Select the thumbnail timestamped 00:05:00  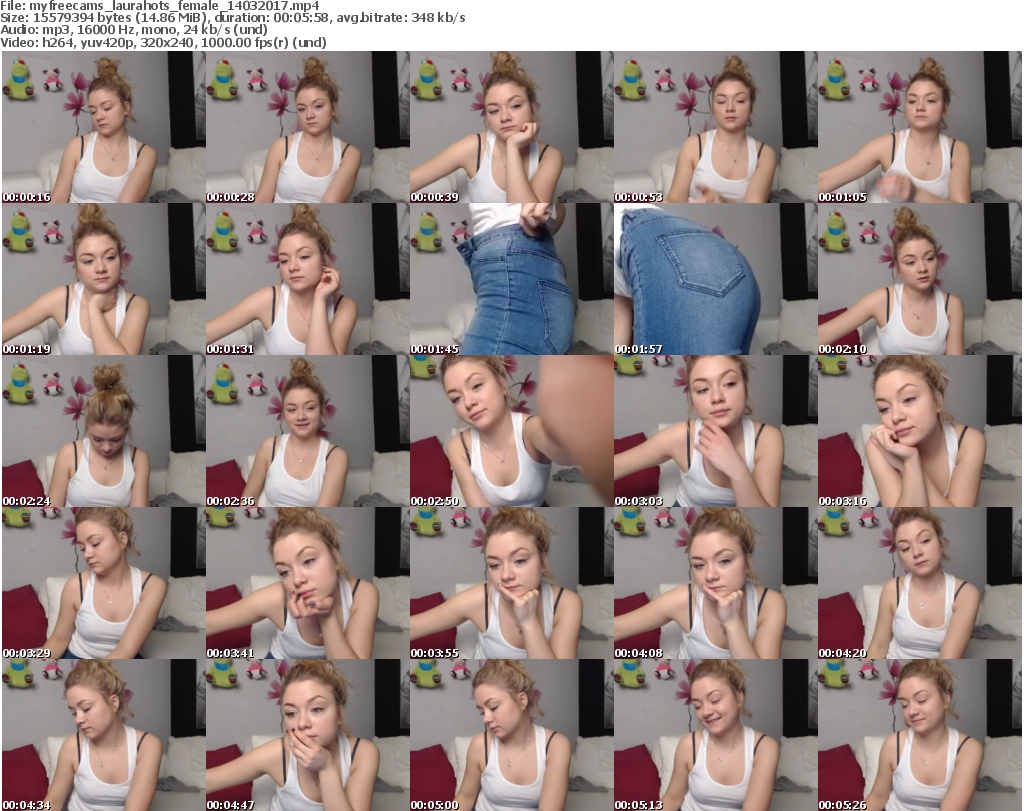tap(511, 735)
